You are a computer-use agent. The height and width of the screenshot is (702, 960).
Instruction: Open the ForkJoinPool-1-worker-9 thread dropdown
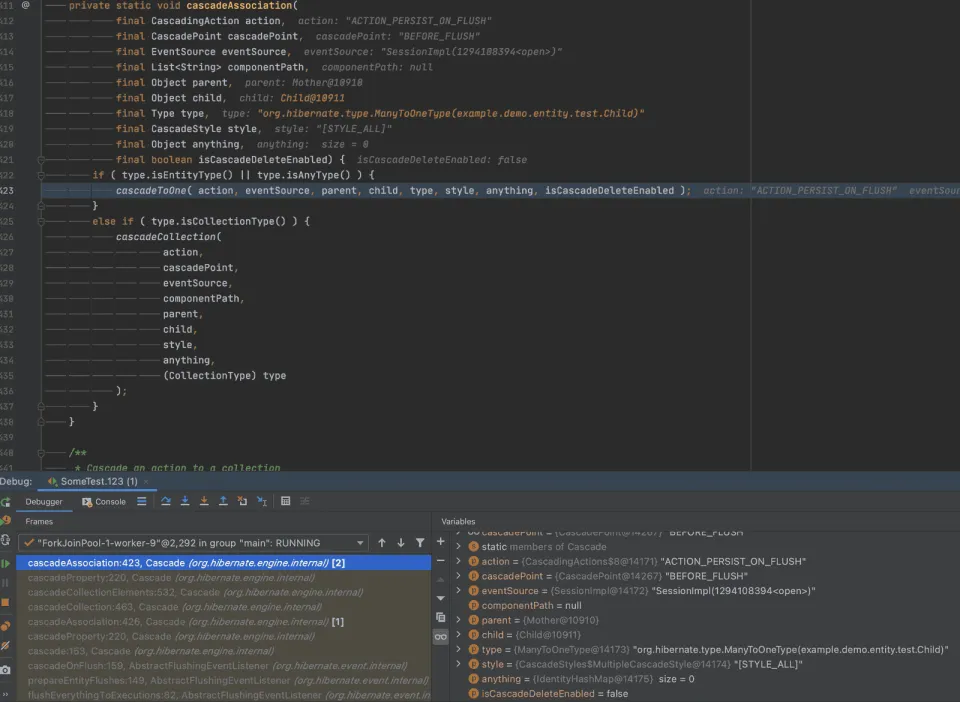[193, 543]
